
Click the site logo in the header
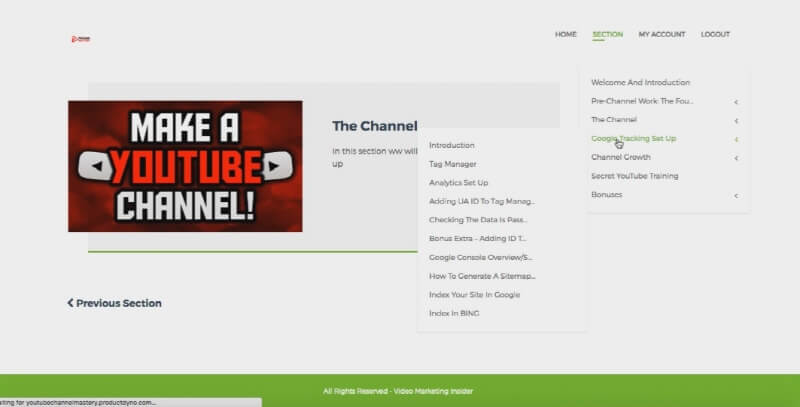81,39
